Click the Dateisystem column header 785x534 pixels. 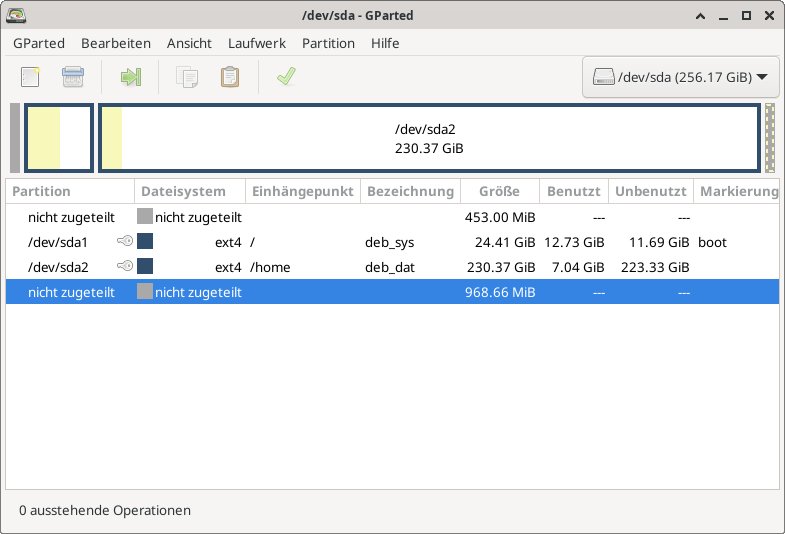point(190,191)
